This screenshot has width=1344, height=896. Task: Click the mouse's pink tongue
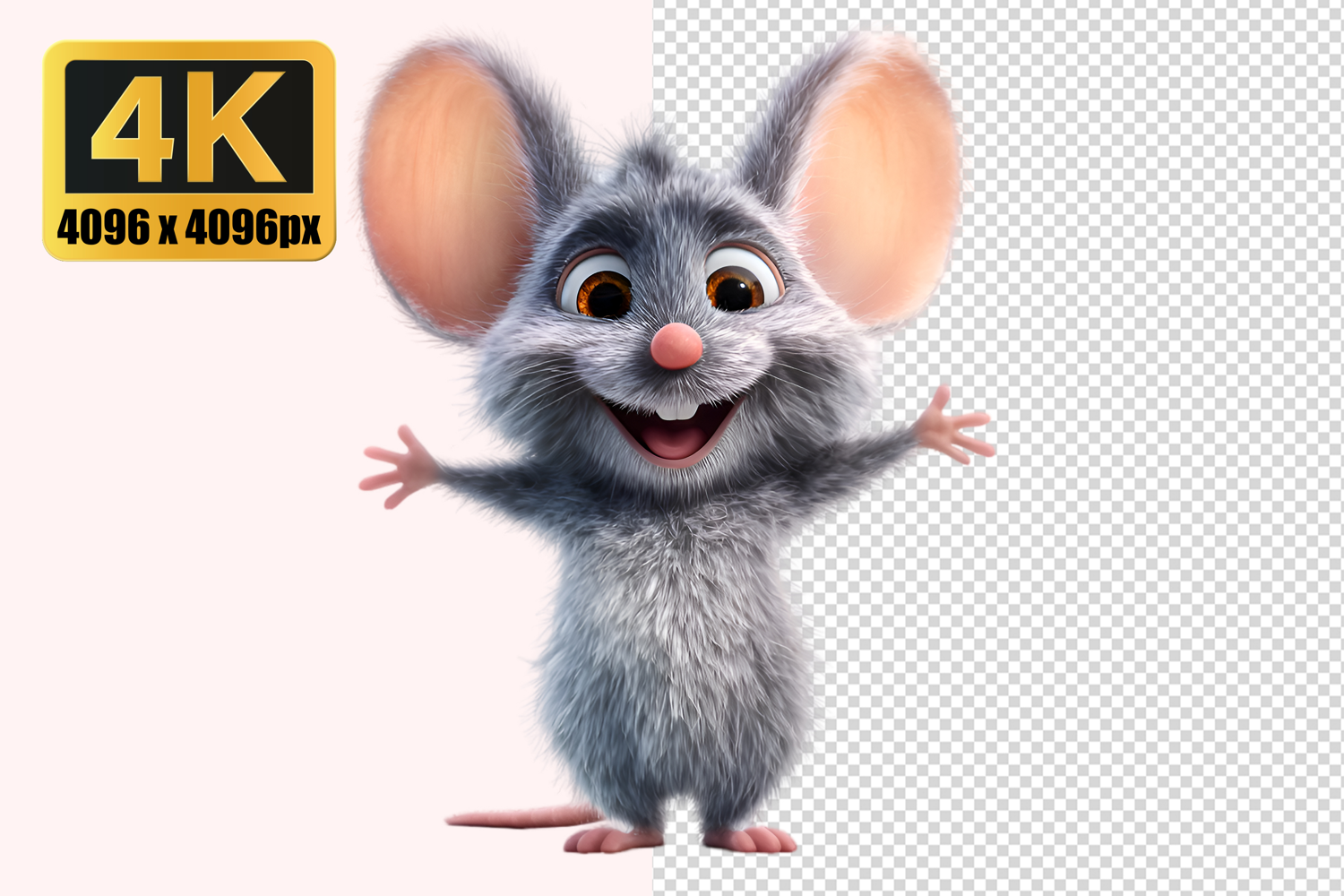coord(672,438)
